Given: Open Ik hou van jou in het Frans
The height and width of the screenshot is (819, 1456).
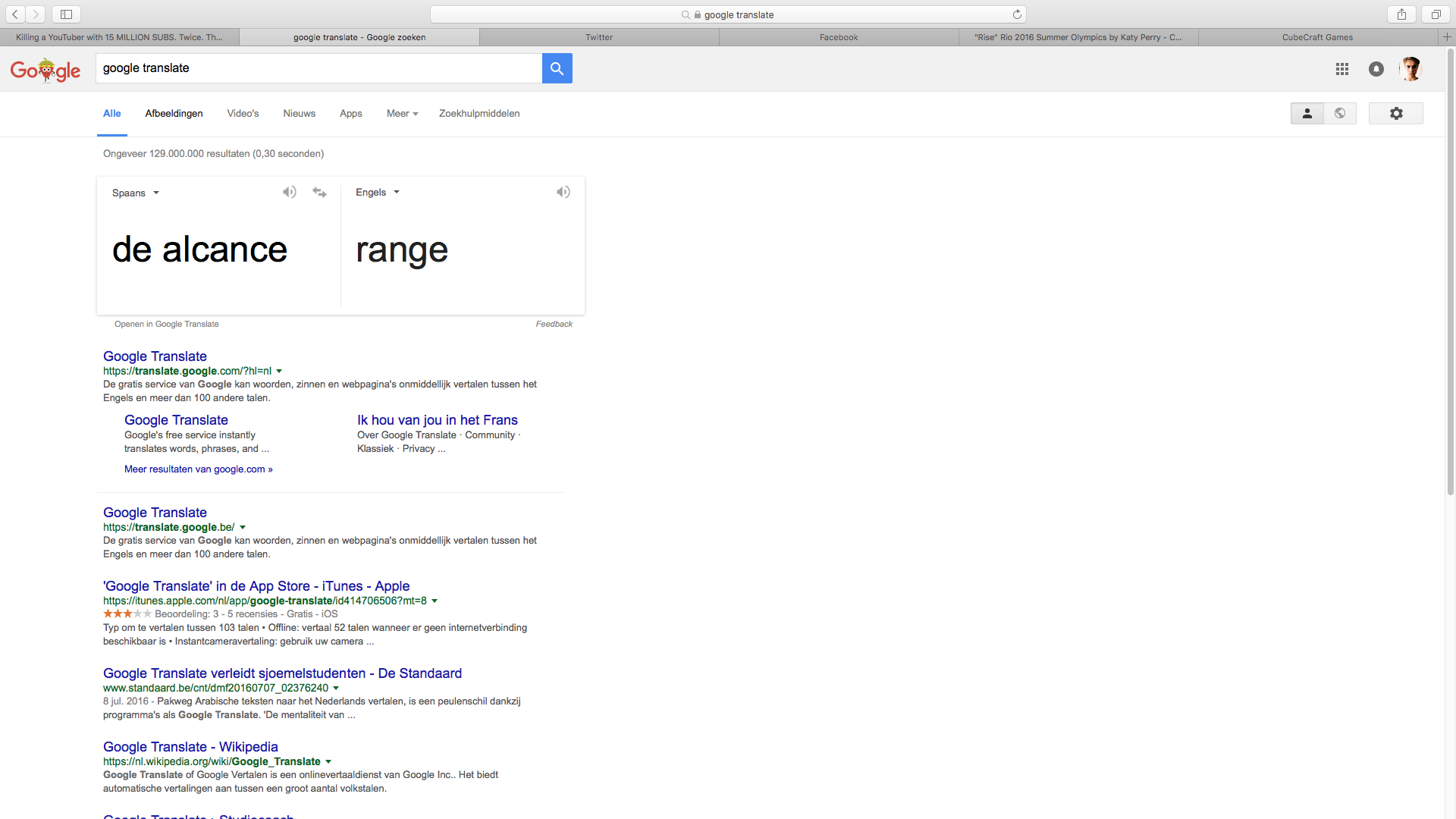Looking at the screenshot, I should click(438, 420).
